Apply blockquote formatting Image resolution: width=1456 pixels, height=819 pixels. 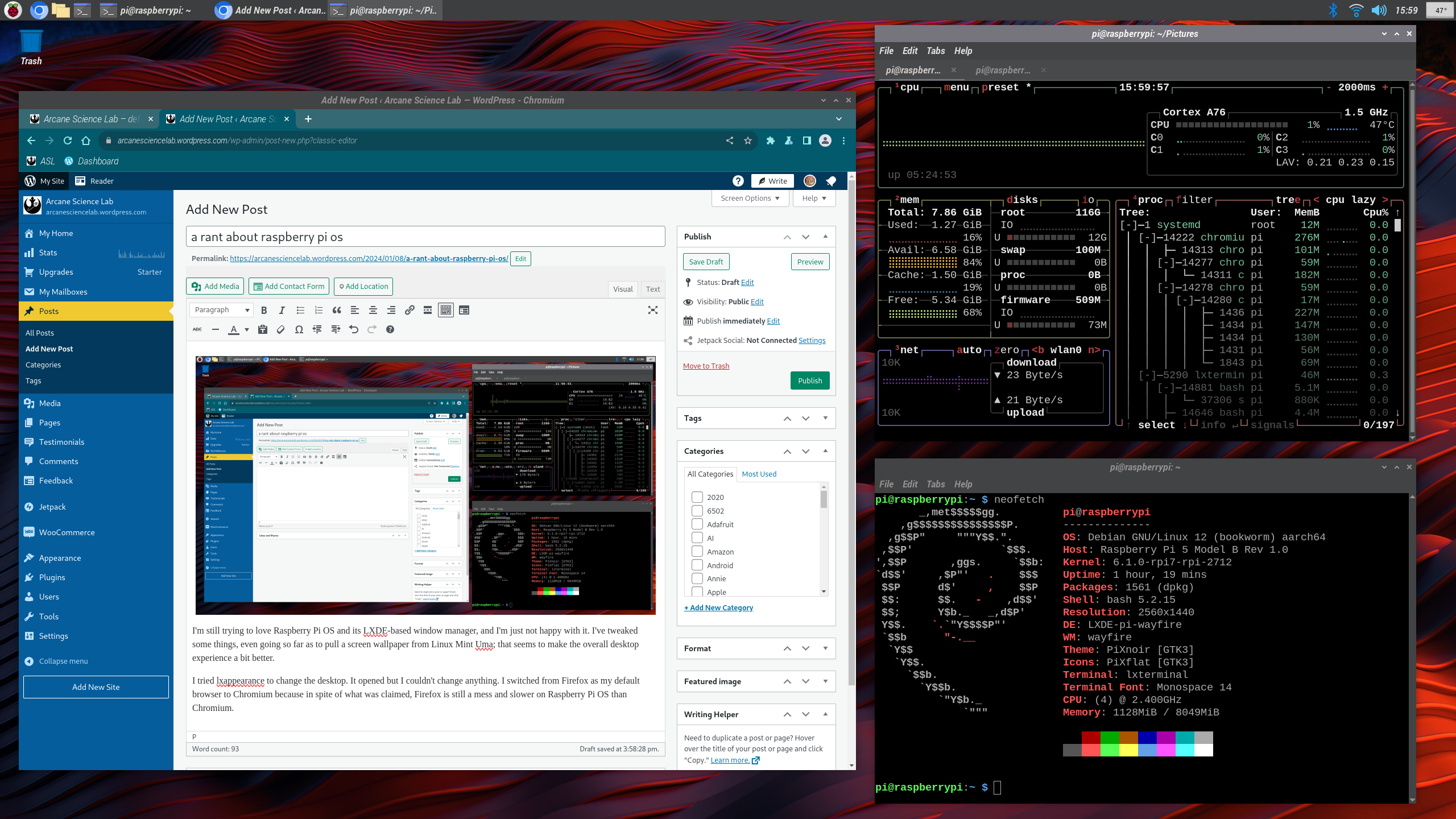[x=337, y=310]
